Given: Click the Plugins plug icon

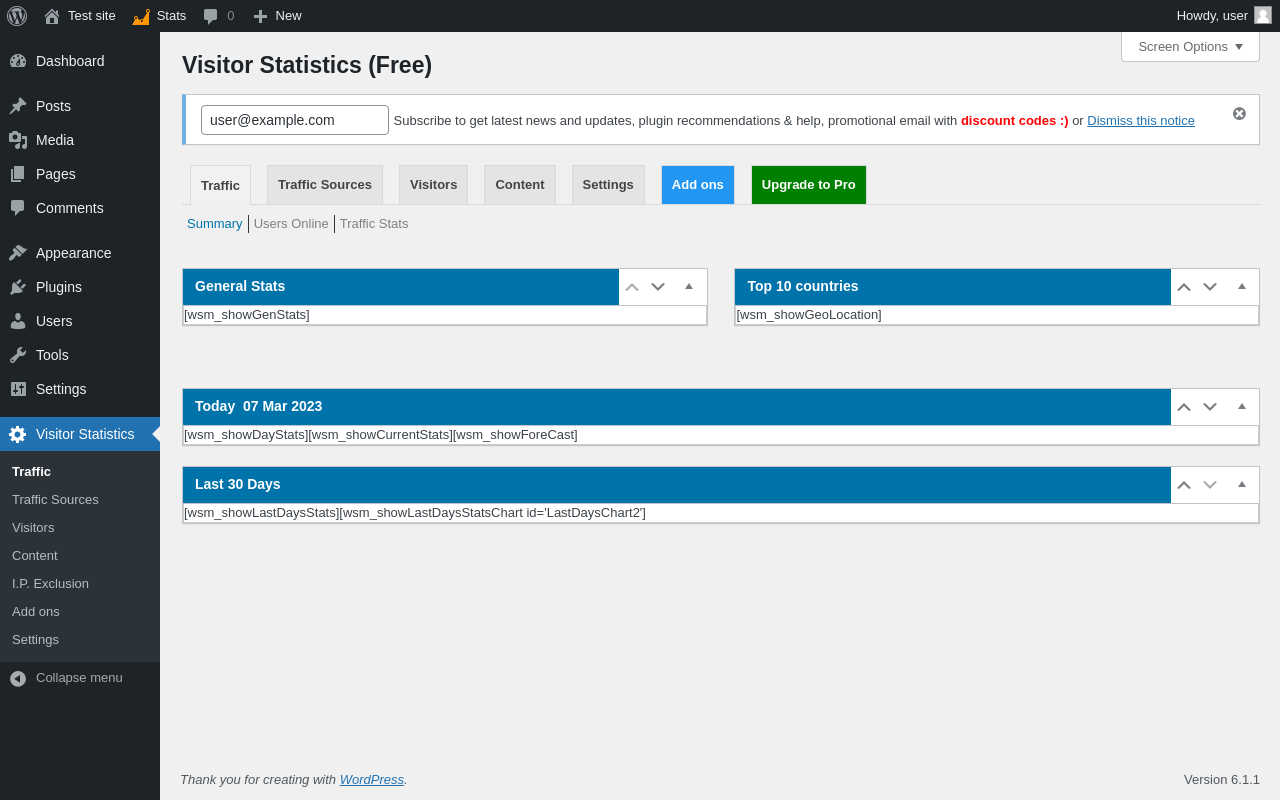Looking at the screenshot, I should (x=18, y=287).
